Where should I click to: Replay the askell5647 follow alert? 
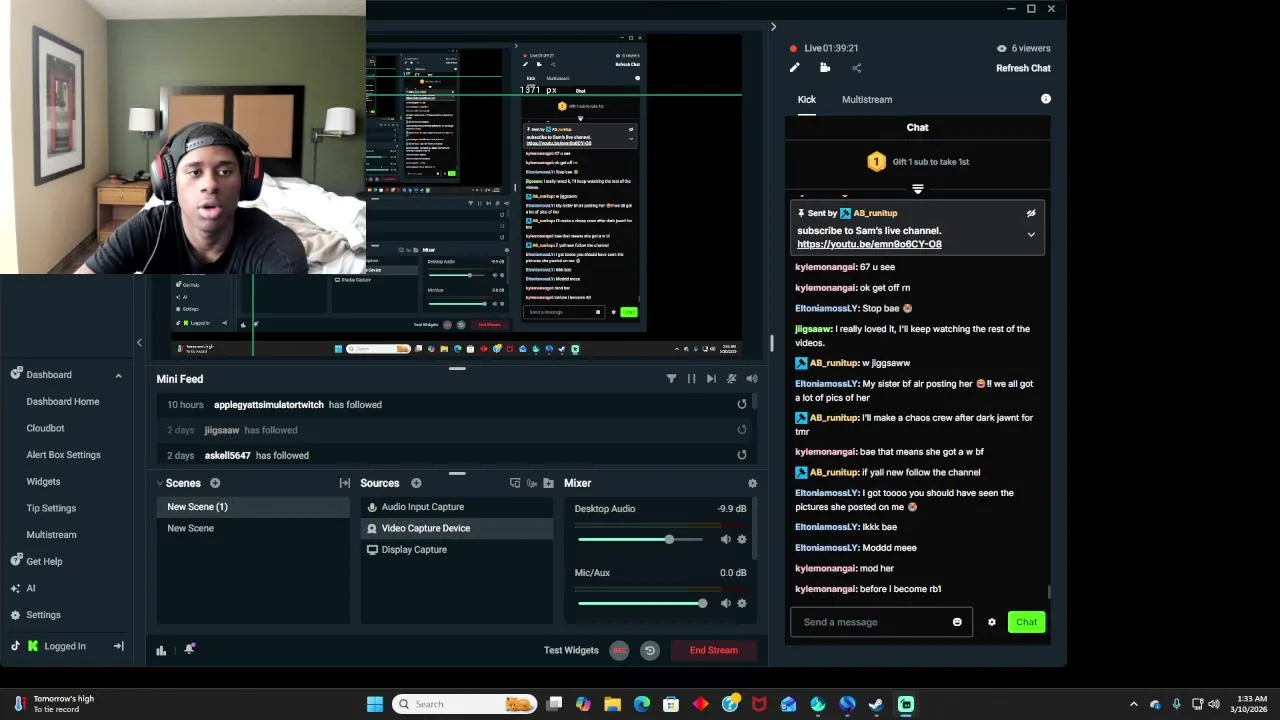click(742, 455)
